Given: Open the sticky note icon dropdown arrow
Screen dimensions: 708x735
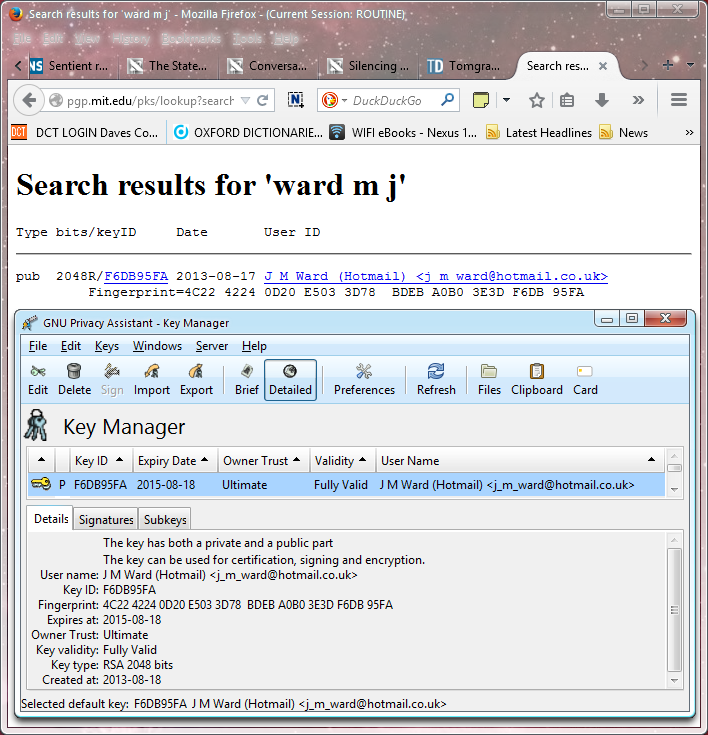Looking at the screenshot, I should [506, 100].
